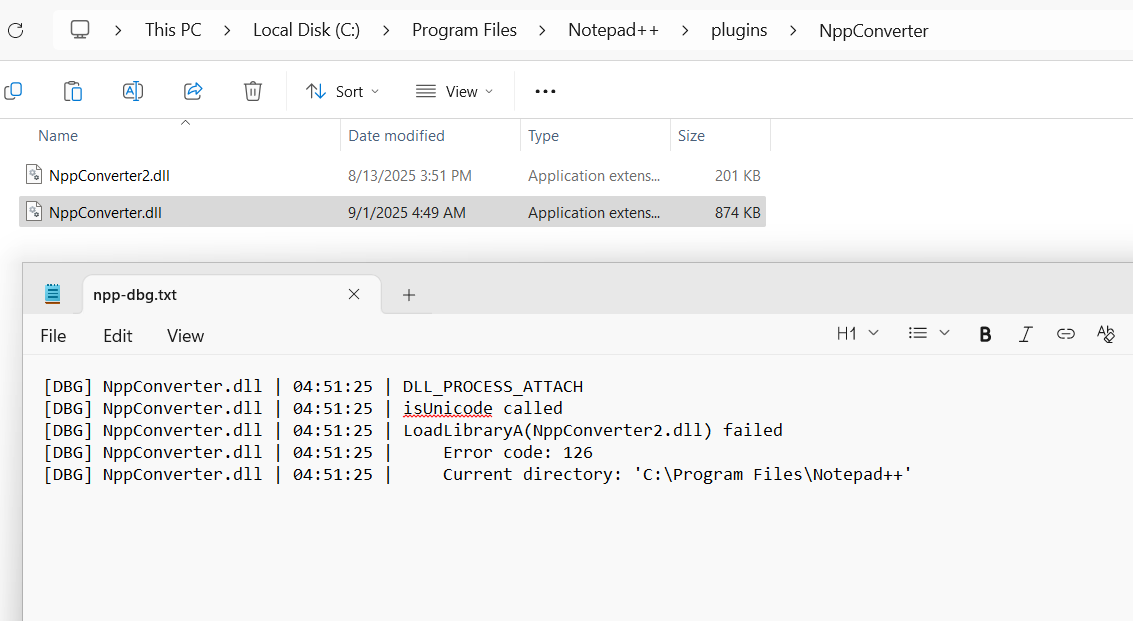Open the H1 heading style dropdown

pyautogui.click(x=858, y=333)
